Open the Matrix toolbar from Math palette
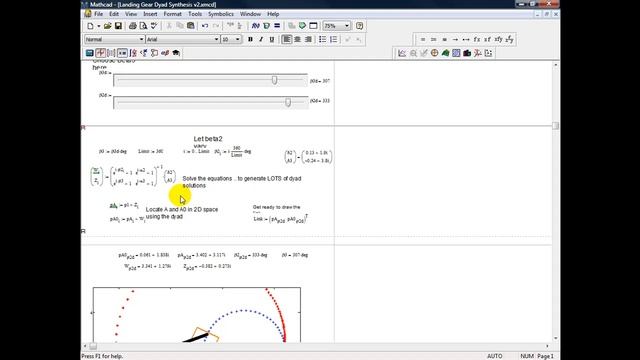This screenshot has height=360, width=640. click(x=111, y=53)
